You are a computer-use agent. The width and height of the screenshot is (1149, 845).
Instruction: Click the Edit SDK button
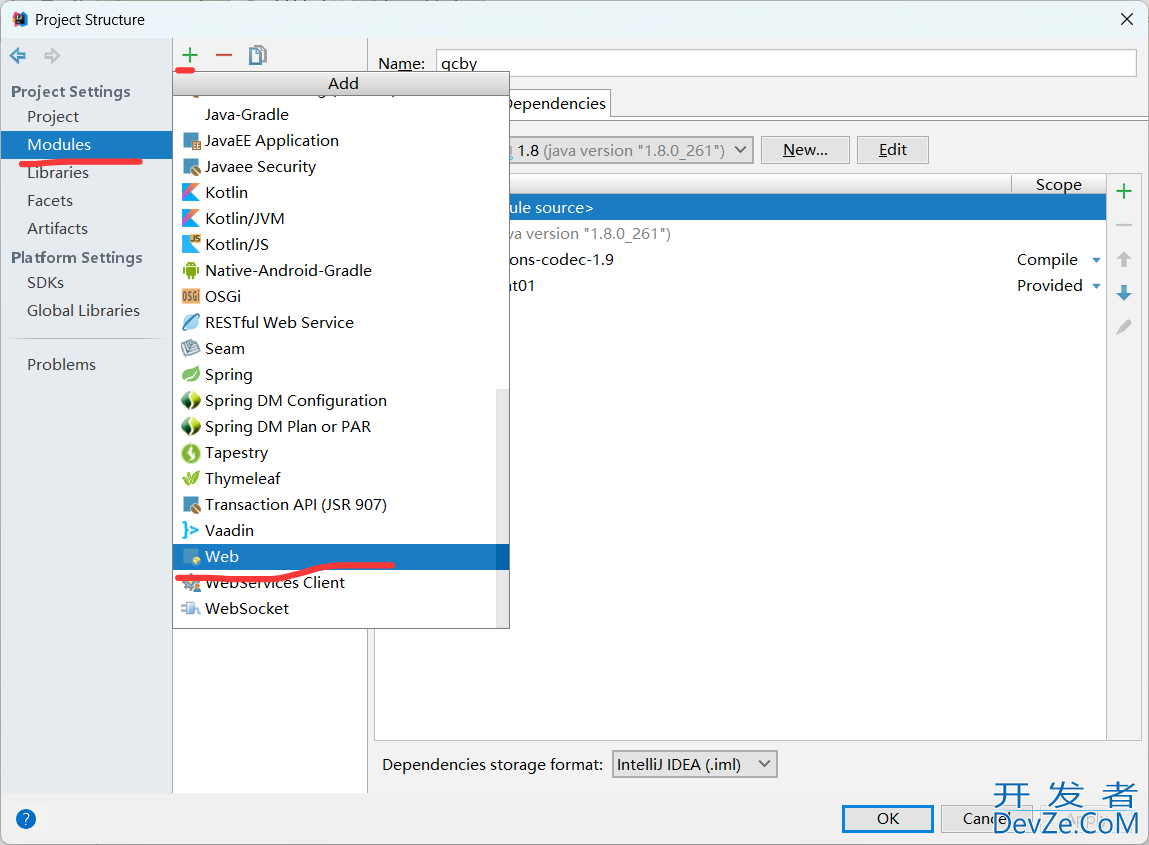(x=893, y=150)
